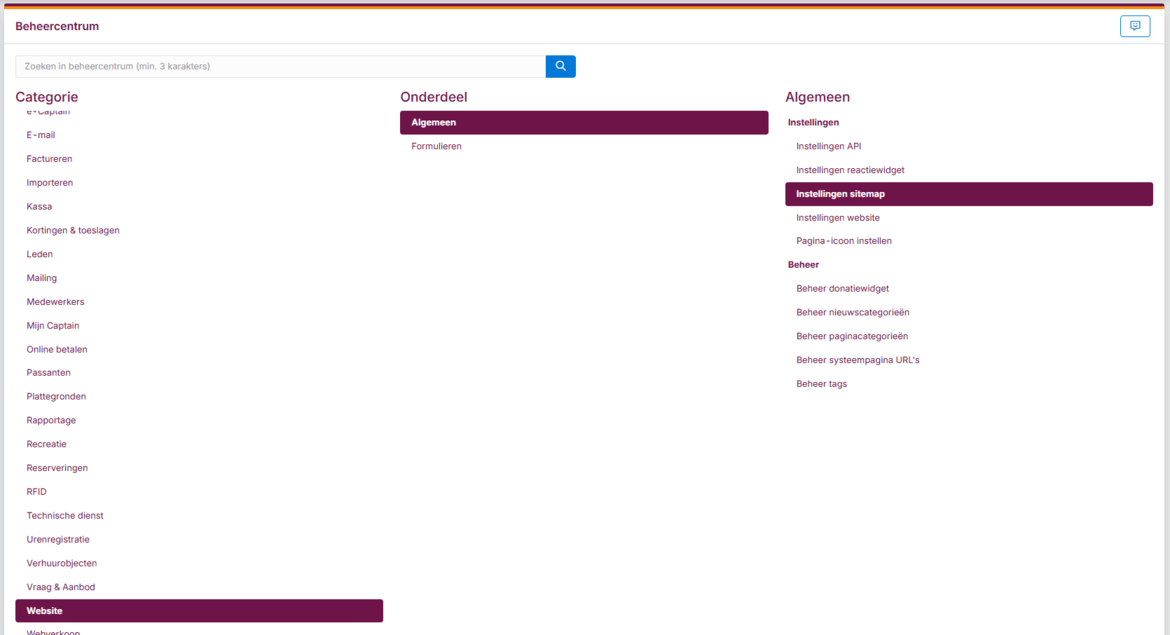
Task: Select the Formulieren onderdeel
Action: click(x=436, y=145)
